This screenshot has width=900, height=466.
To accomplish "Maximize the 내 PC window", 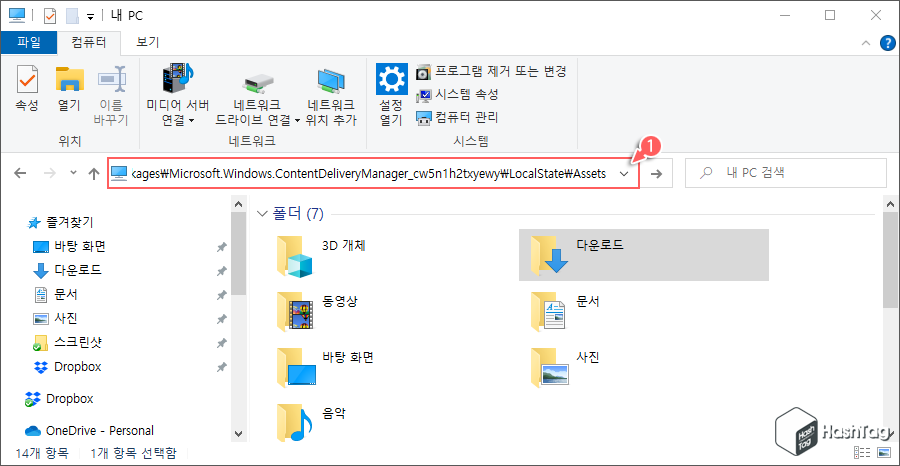I will [x=830, y=15].
